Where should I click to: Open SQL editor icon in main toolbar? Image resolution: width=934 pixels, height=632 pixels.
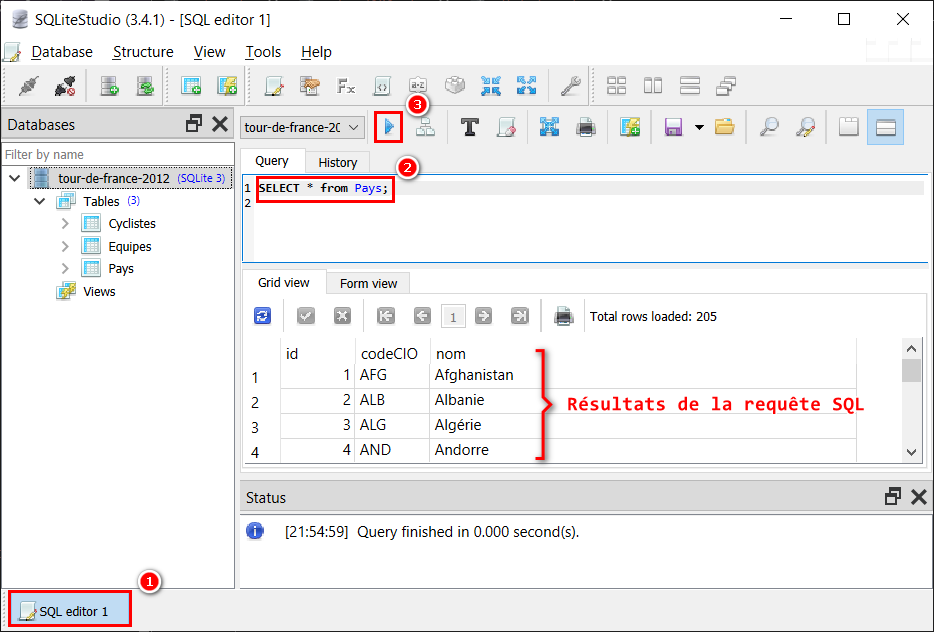point(273,86)
